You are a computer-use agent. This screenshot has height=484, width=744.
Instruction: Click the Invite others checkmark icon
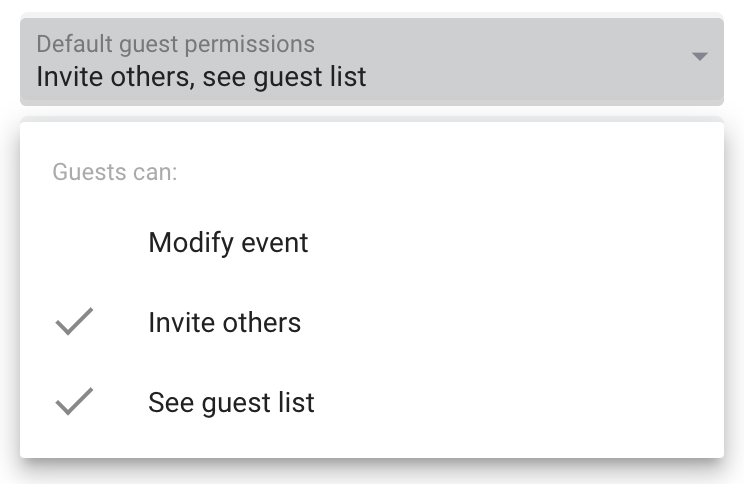tap(74, 323)
